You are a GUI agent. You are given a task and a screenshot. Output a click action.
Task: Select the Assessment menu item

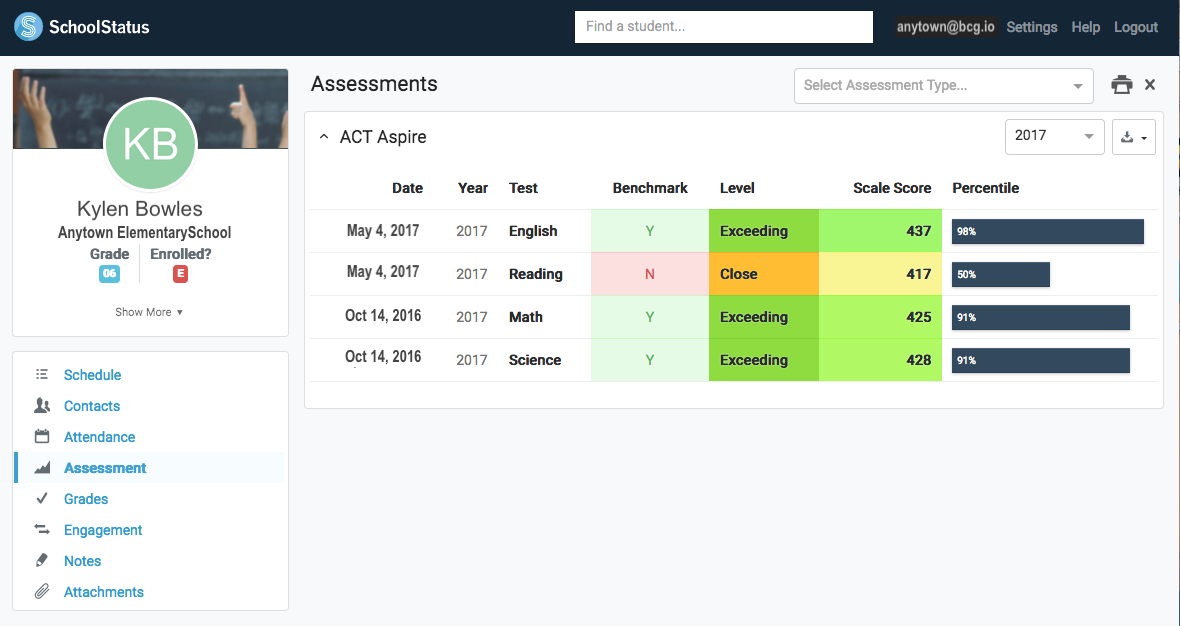click(x=105, y=468)
